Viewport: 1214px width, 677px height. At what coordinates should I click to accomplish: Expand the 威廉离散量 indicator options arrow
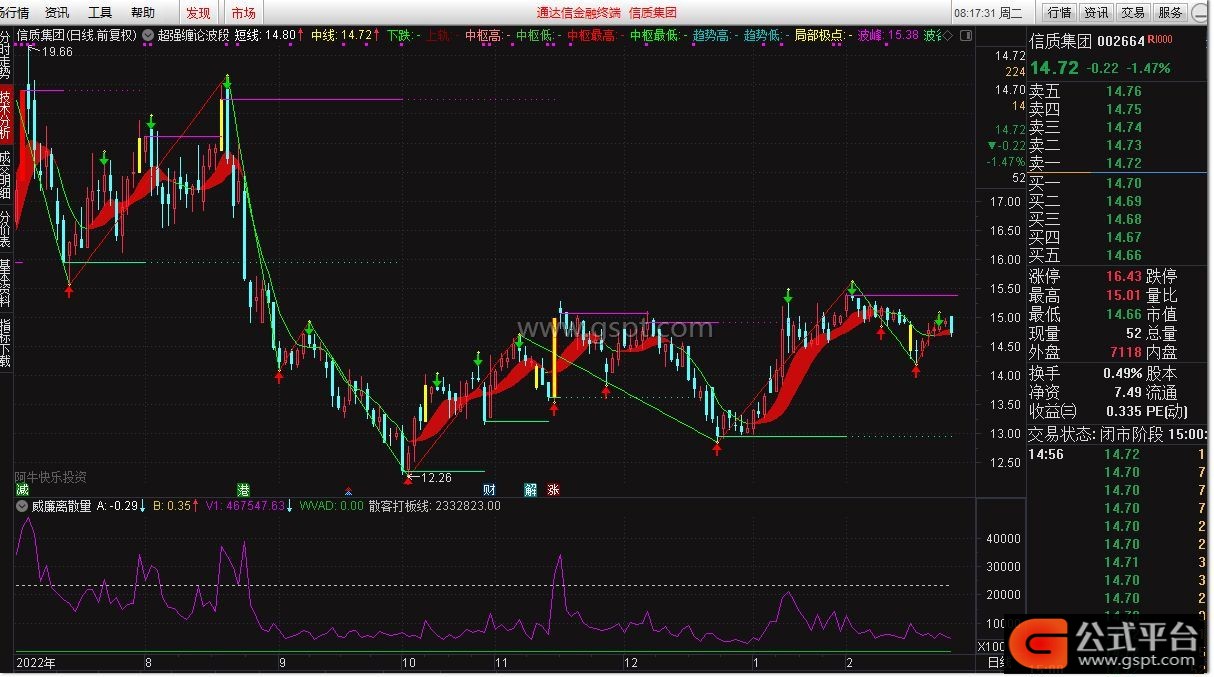point(22,506)
